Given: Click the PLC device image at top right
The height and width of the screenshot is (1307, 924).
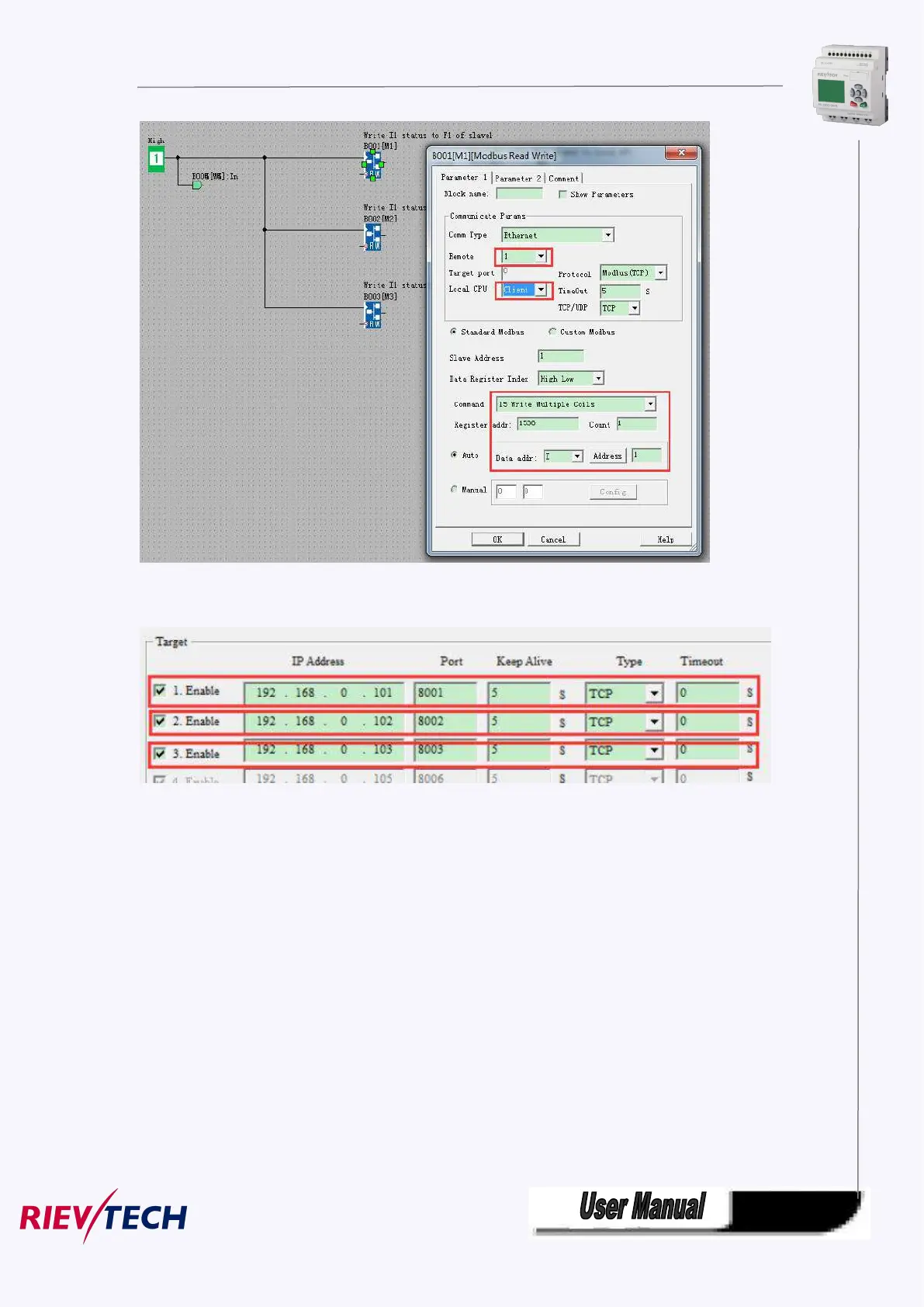Looking at the screenshot, I should point(850,85).
